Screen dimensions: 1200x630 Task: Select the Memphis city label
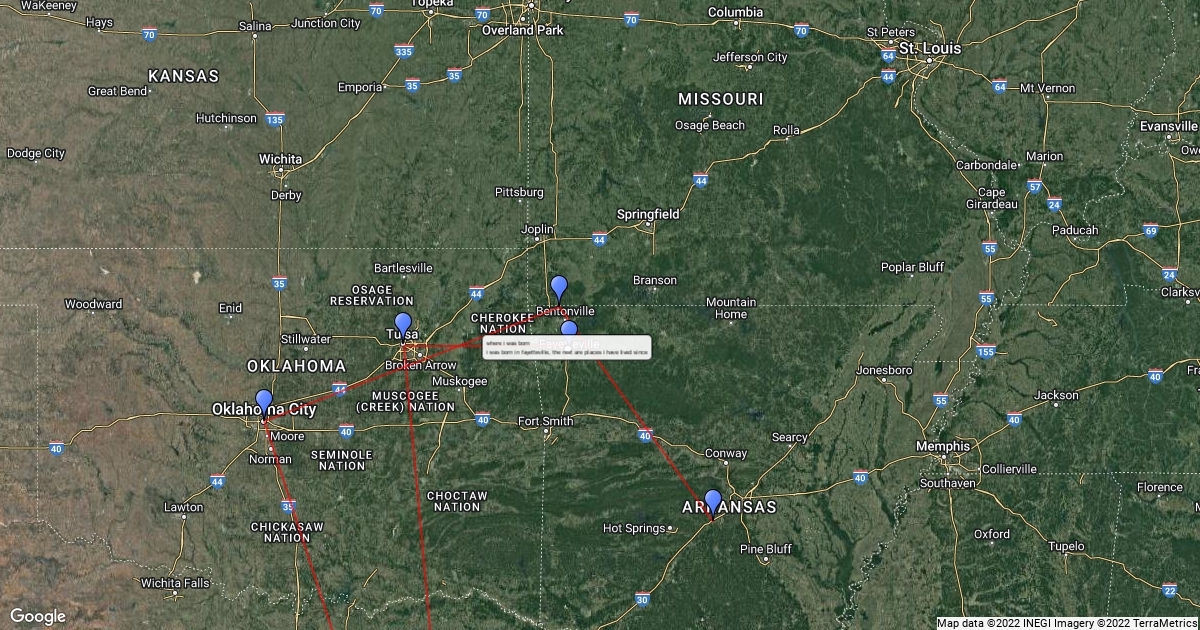click(x=944, y=446)
